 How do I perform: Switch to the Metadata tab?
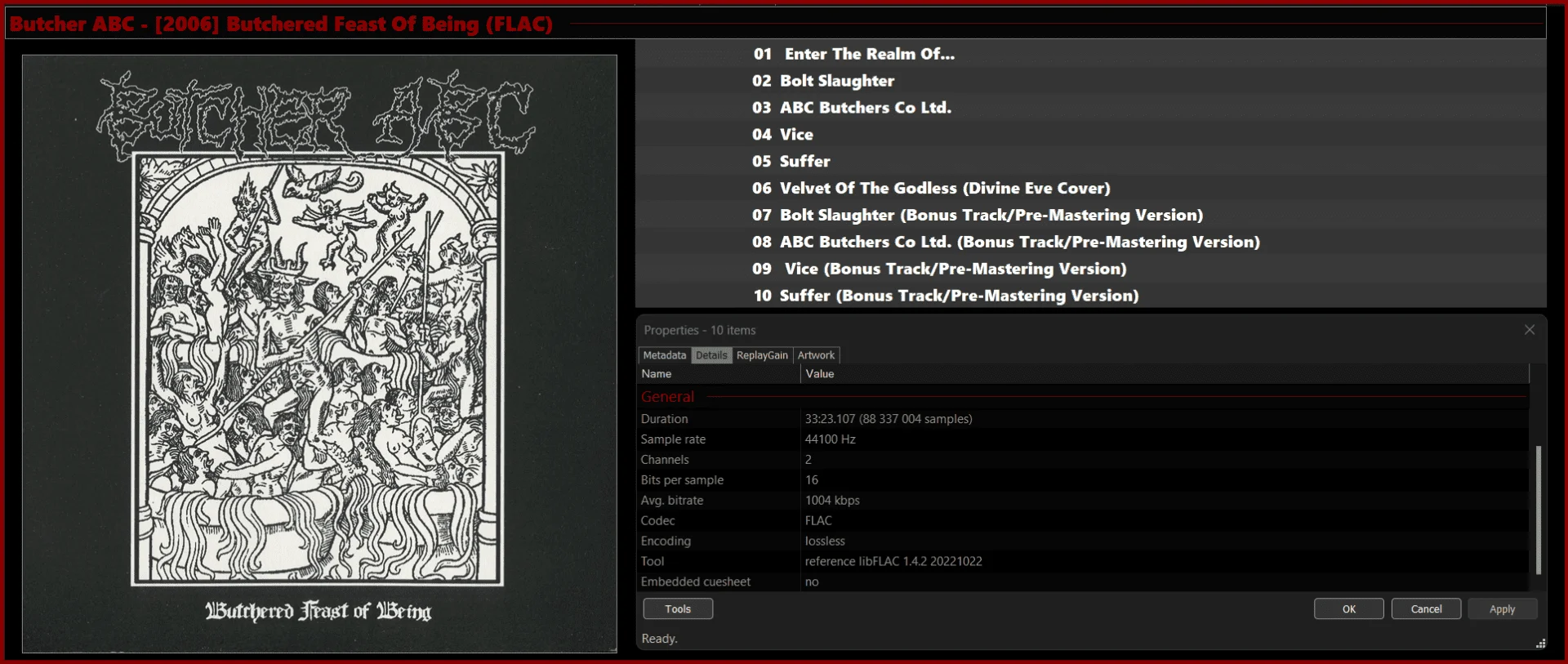pos(664,355)
